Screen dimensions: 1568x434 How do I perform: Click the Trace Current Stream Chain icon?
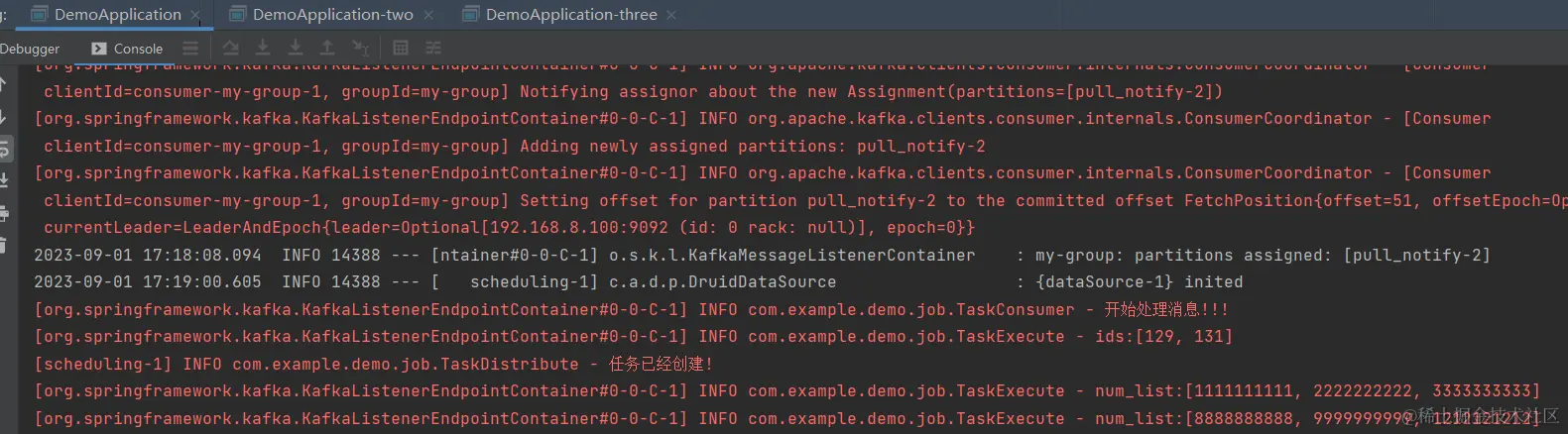pyautogui.click(x=433, y=48)
